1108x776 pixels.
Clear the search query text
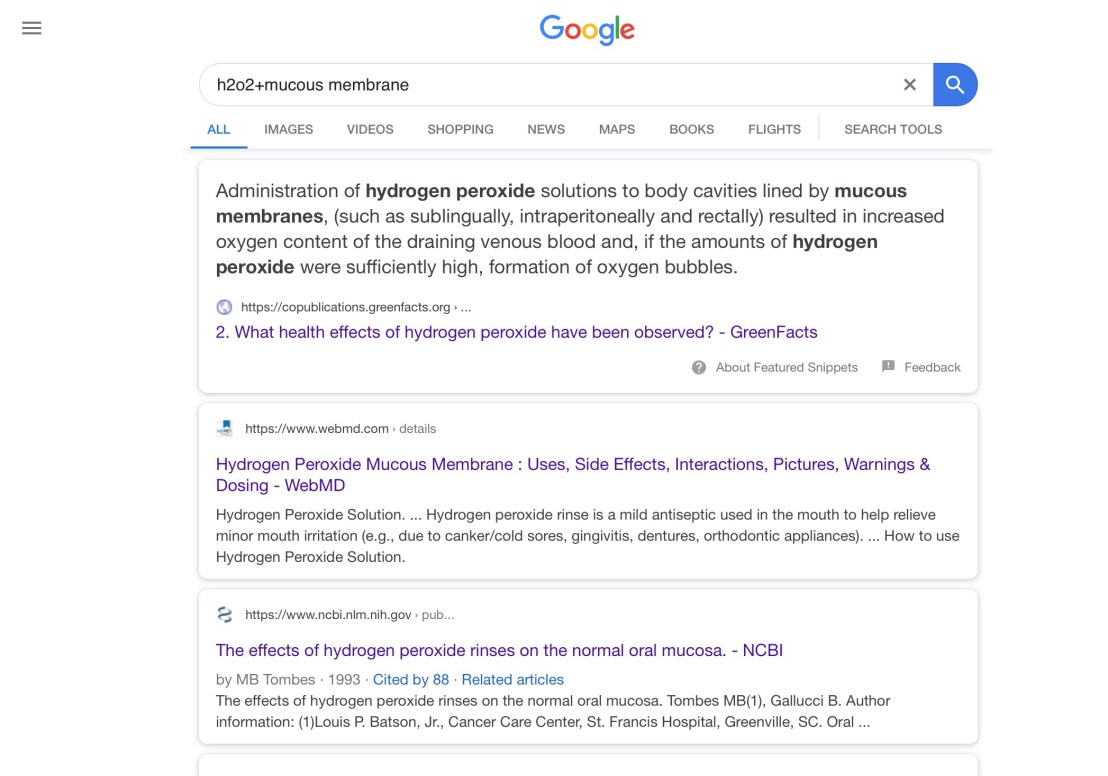click(x=909, y=85)
